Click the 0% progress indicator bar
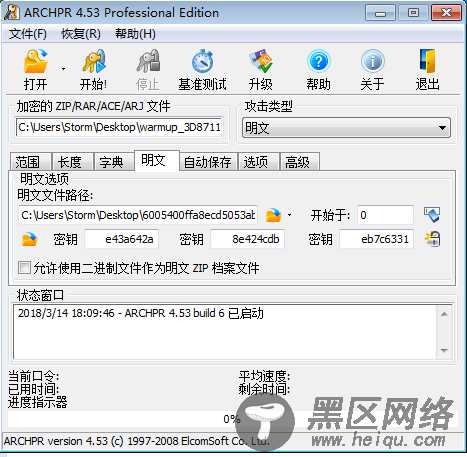The height and width of the screenshot is (457, 467). (x=232, y=419)
